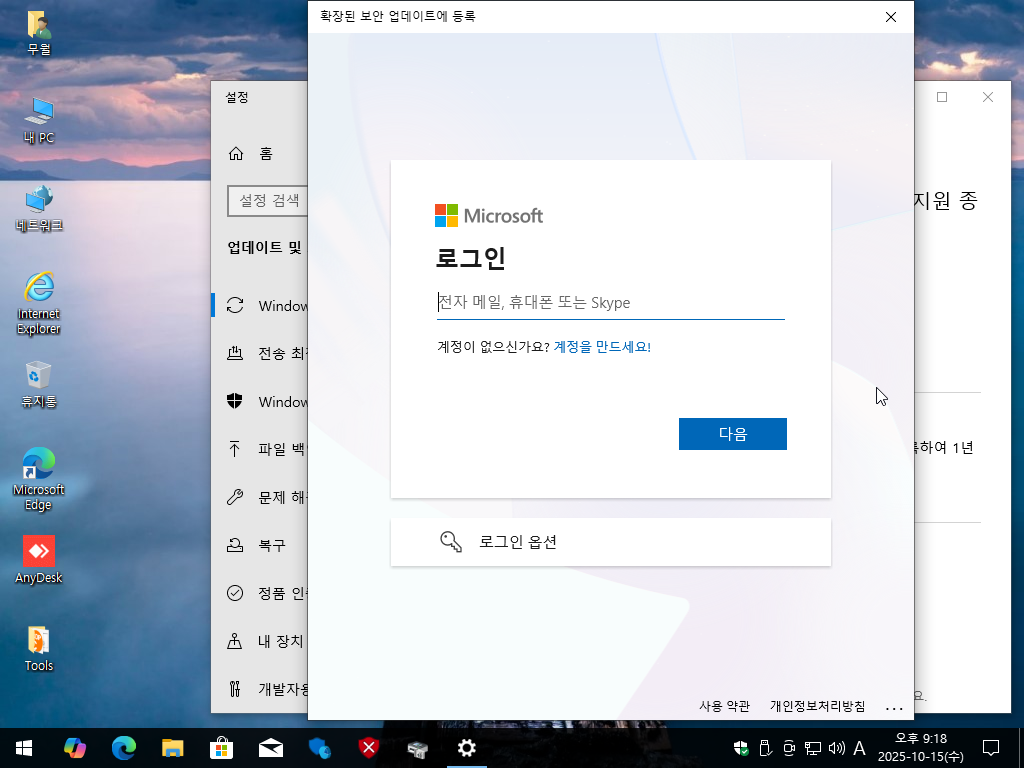Open Copilot from the taskbar
This screenshot has width=1024, height=768.
74,748
